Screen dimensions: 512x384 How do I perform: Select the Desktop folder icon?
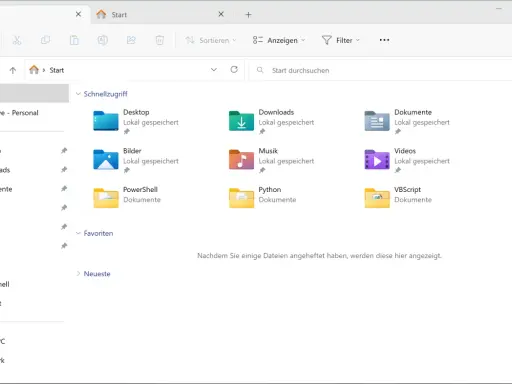106,121
